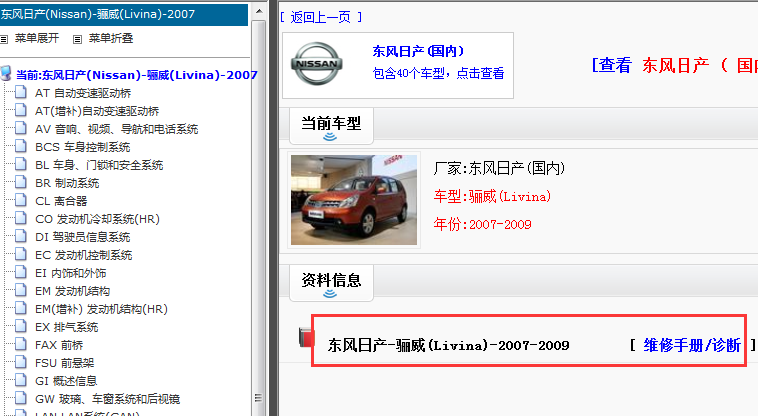
Task: Click the [查看 东风日产 link at top right
Action: (x=675, y=65)
